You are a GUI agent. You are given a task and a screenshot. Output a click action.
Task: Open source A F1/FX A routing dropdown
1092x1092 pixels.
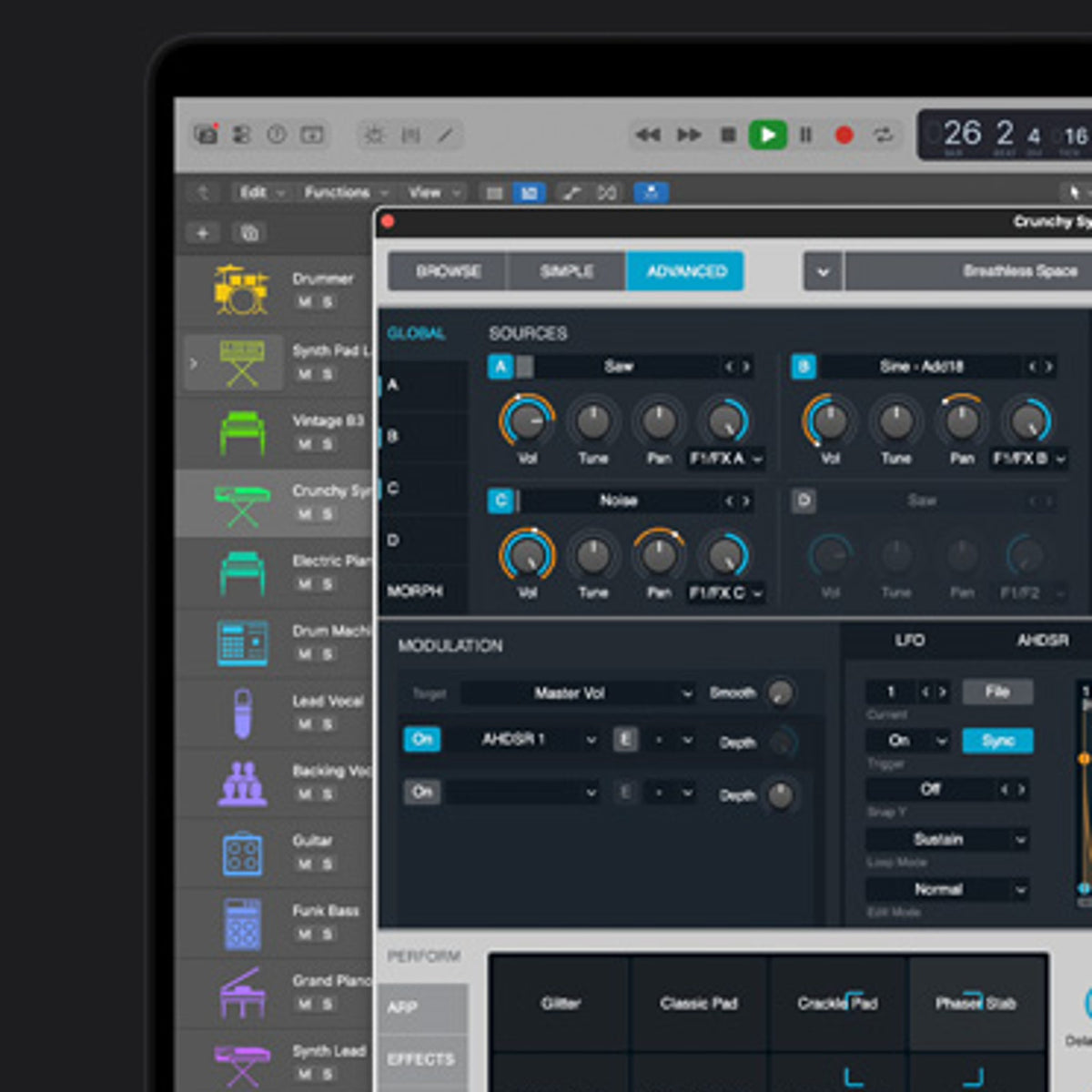click(725, 459)
